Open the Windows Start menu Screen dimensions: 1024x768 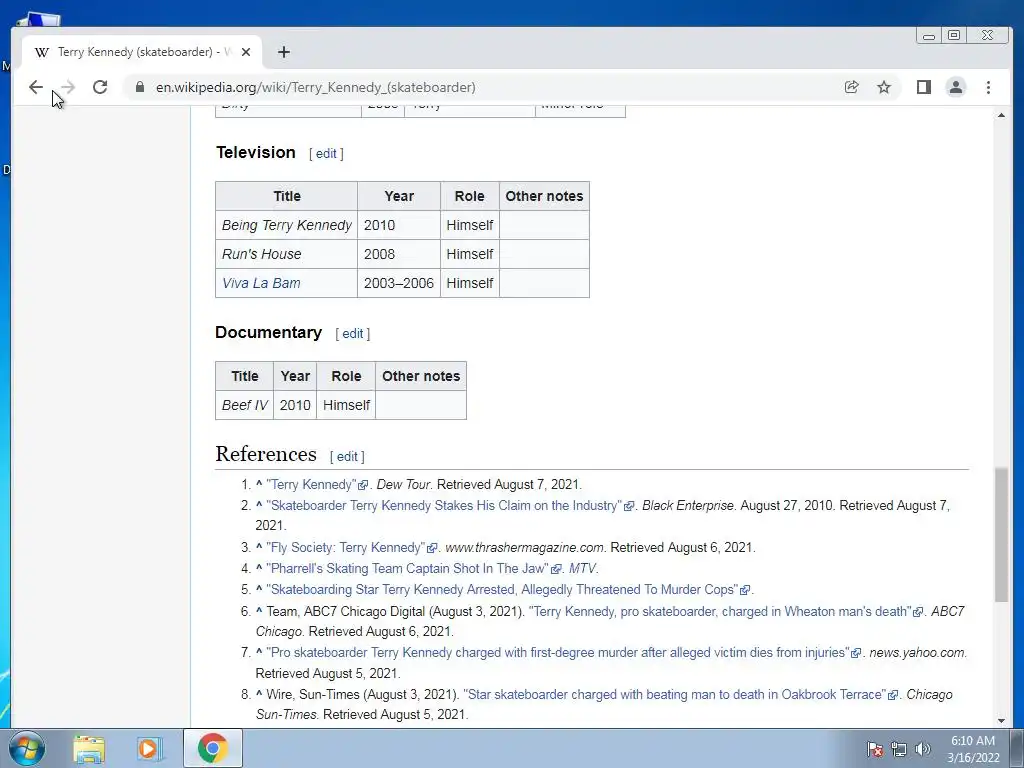26,748
